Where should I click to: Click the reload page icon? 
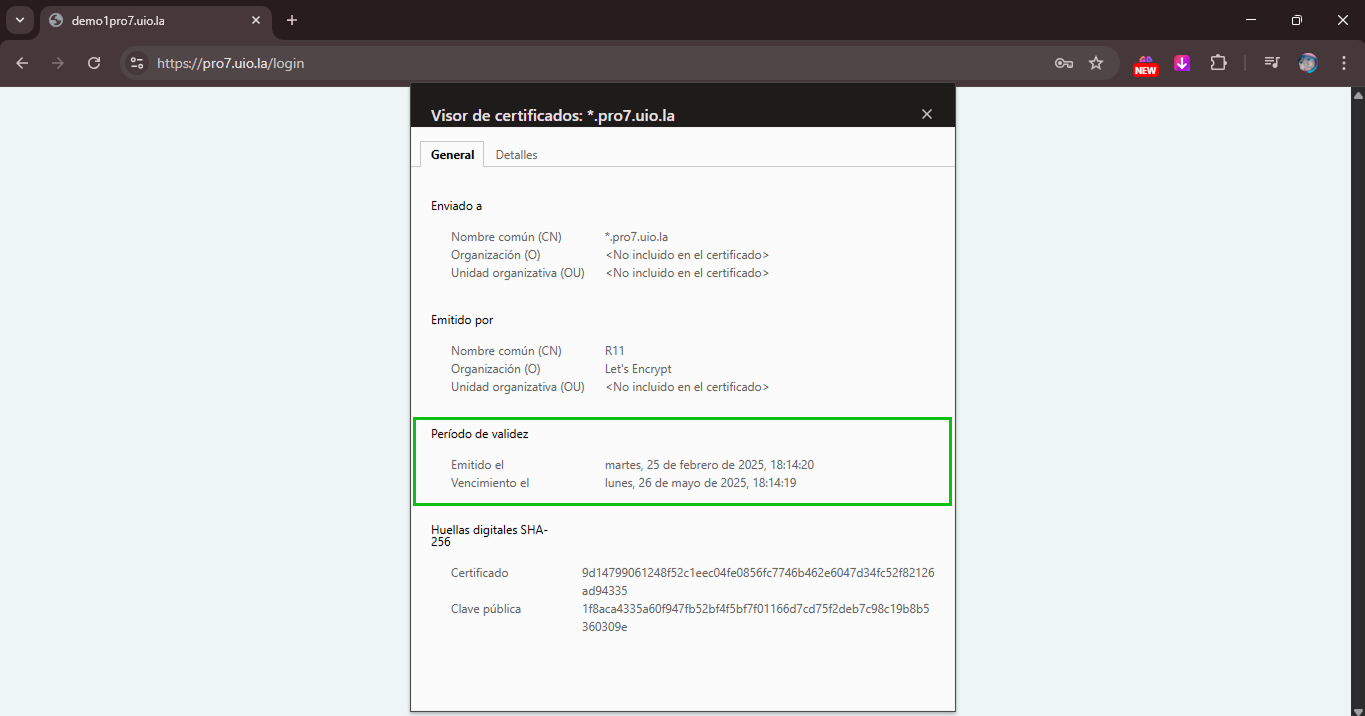(x=94, y=63)
